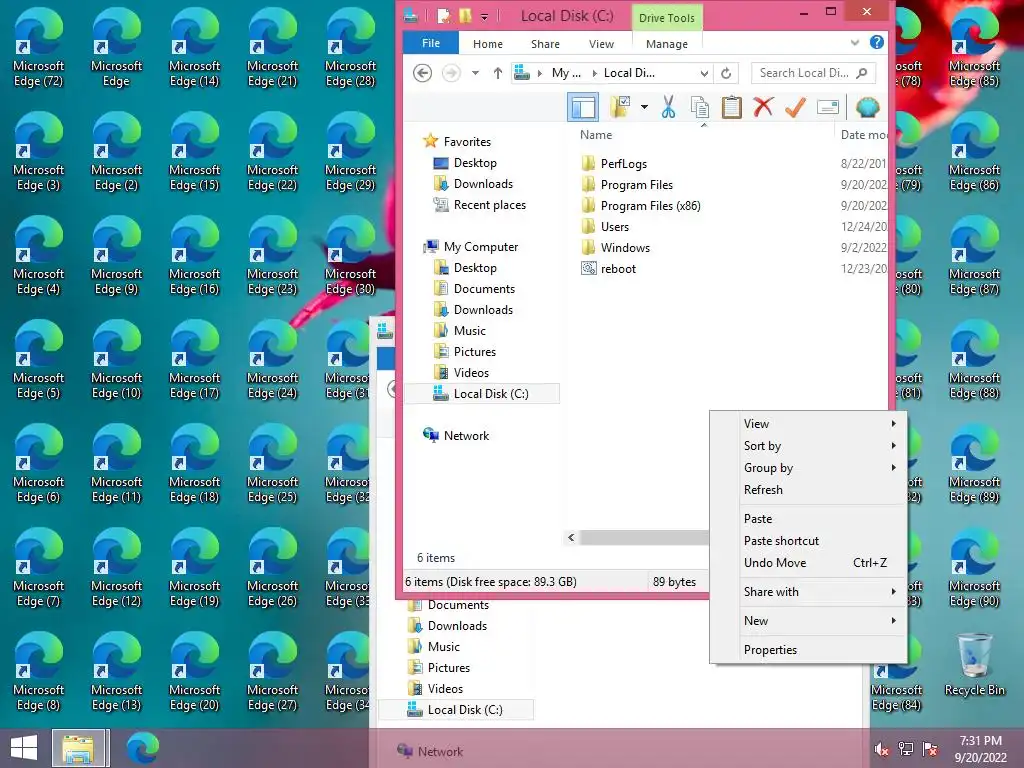Screen dimensions: 1024x768
Task: Choose Refresh in the context menu
Action: (808, 490)
